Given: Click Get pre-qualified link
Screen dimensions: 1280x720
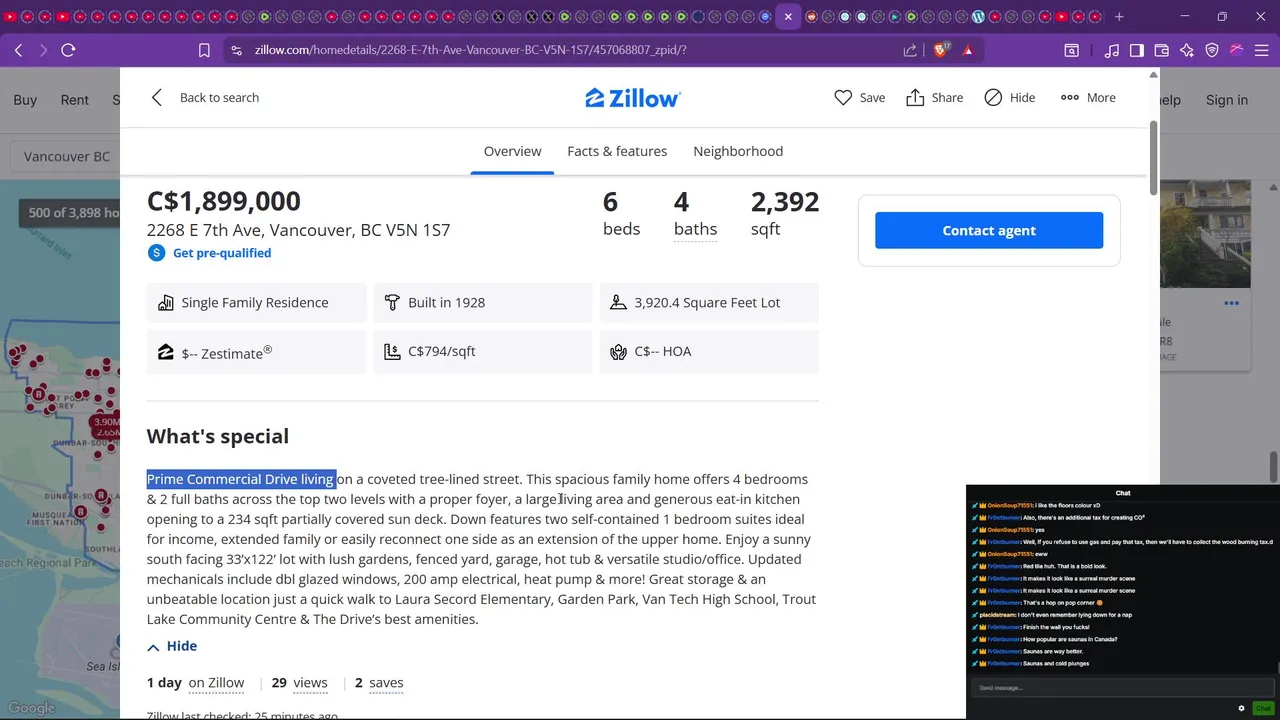Looking at the screenshot, I should click(x=221, y=253).
